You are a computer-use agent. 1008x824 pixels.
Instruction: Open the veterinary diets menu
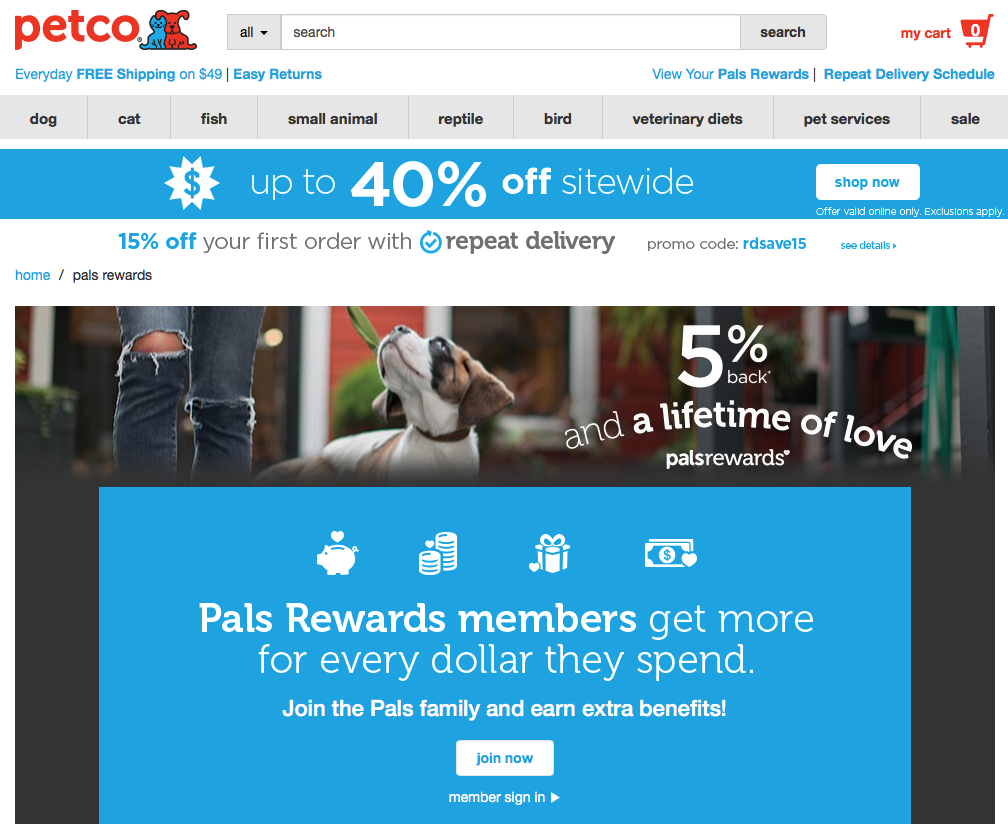click(687, 119)
